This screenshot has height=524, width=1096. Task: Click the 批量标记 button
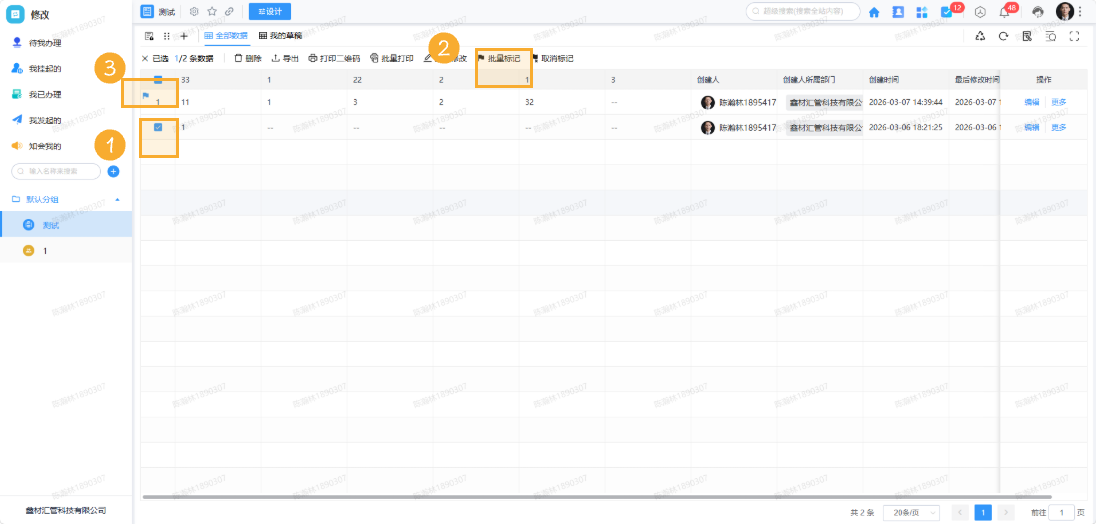[498, 59]
